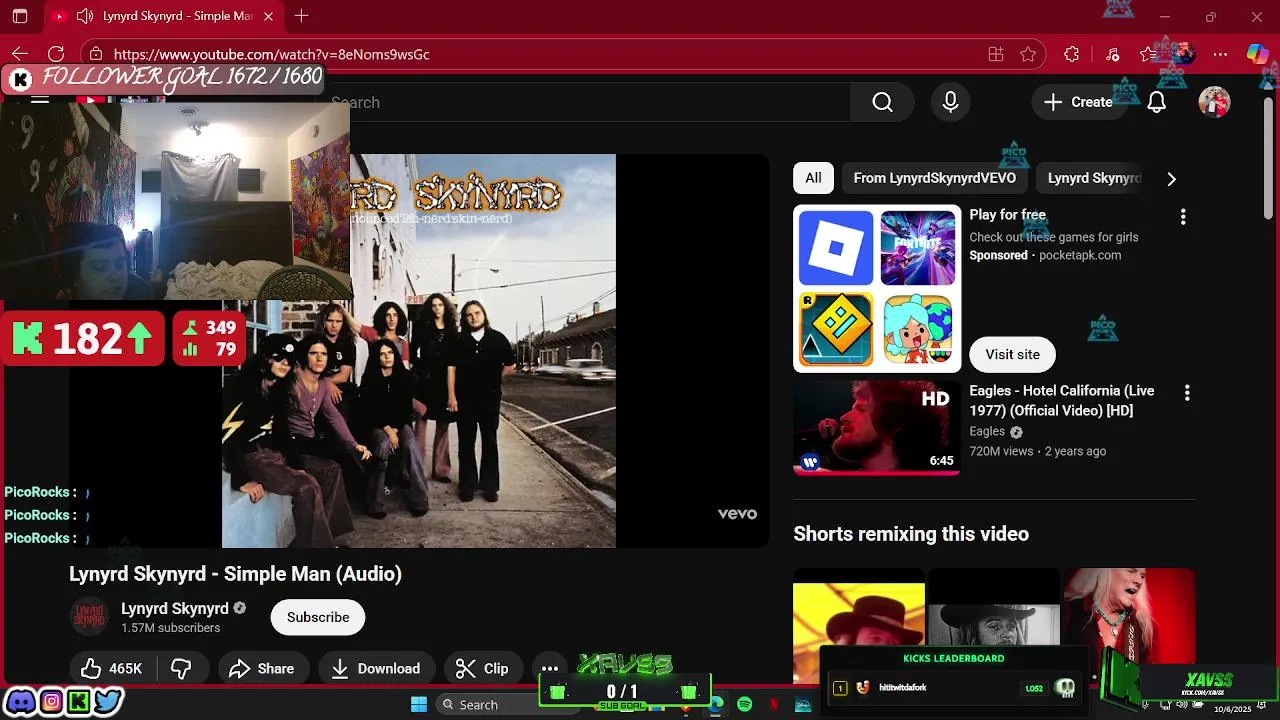Share the Simple Man video
Image resolution: width=1280 pixels, height=720 pixels.
[262, 669]
